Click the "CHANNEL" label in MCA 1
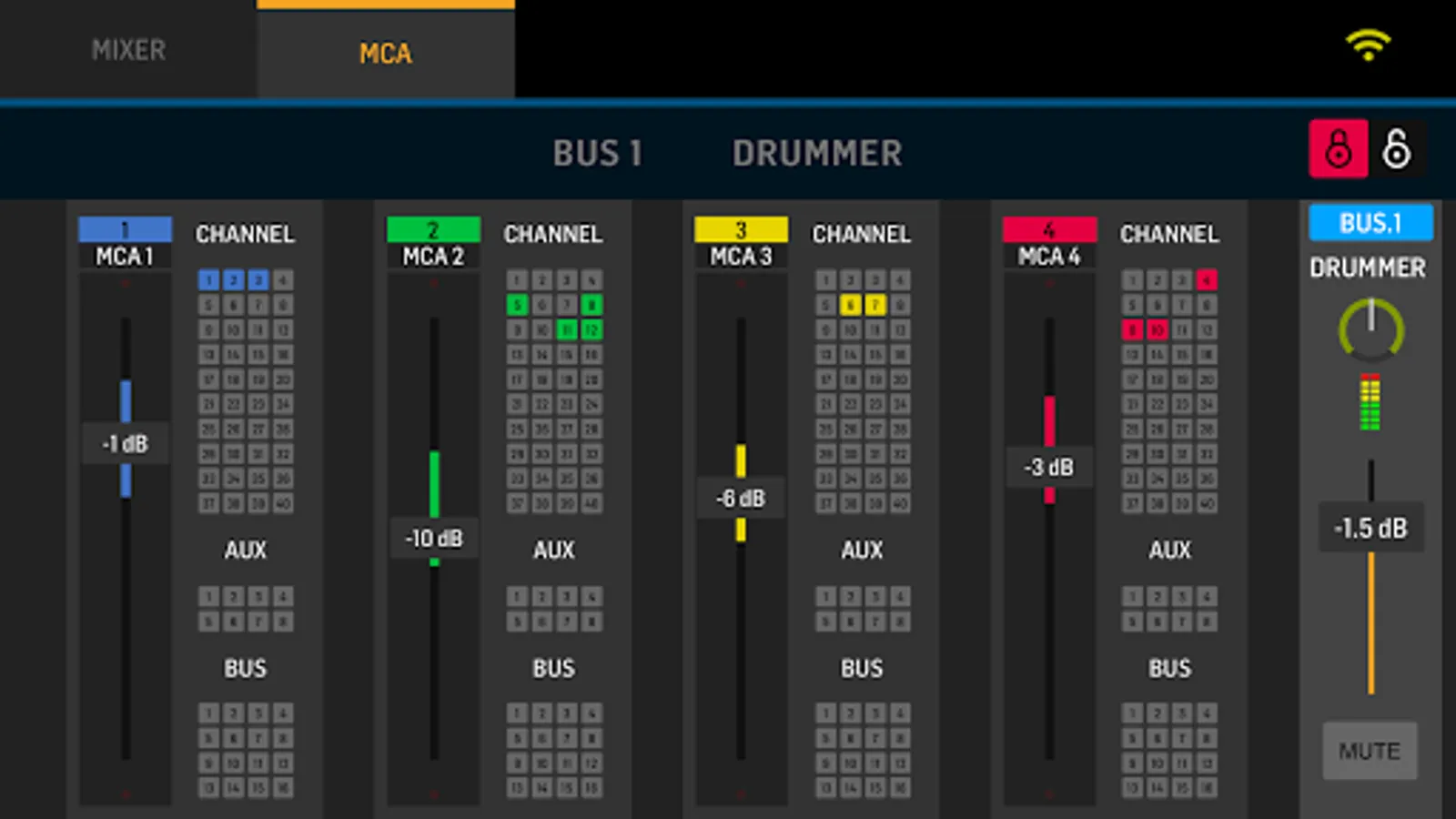Screen dimensions: 1456x819 (x=245, y=234)
